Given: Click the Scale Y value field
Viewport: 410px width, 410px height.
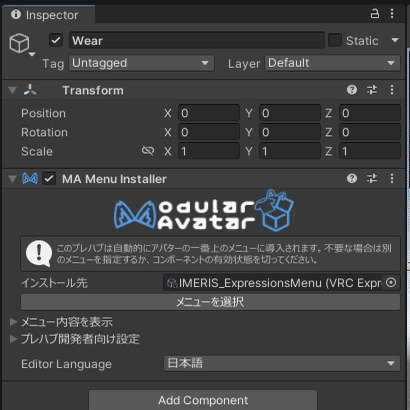Looking at the screenshot, I should tap(290, 151).
